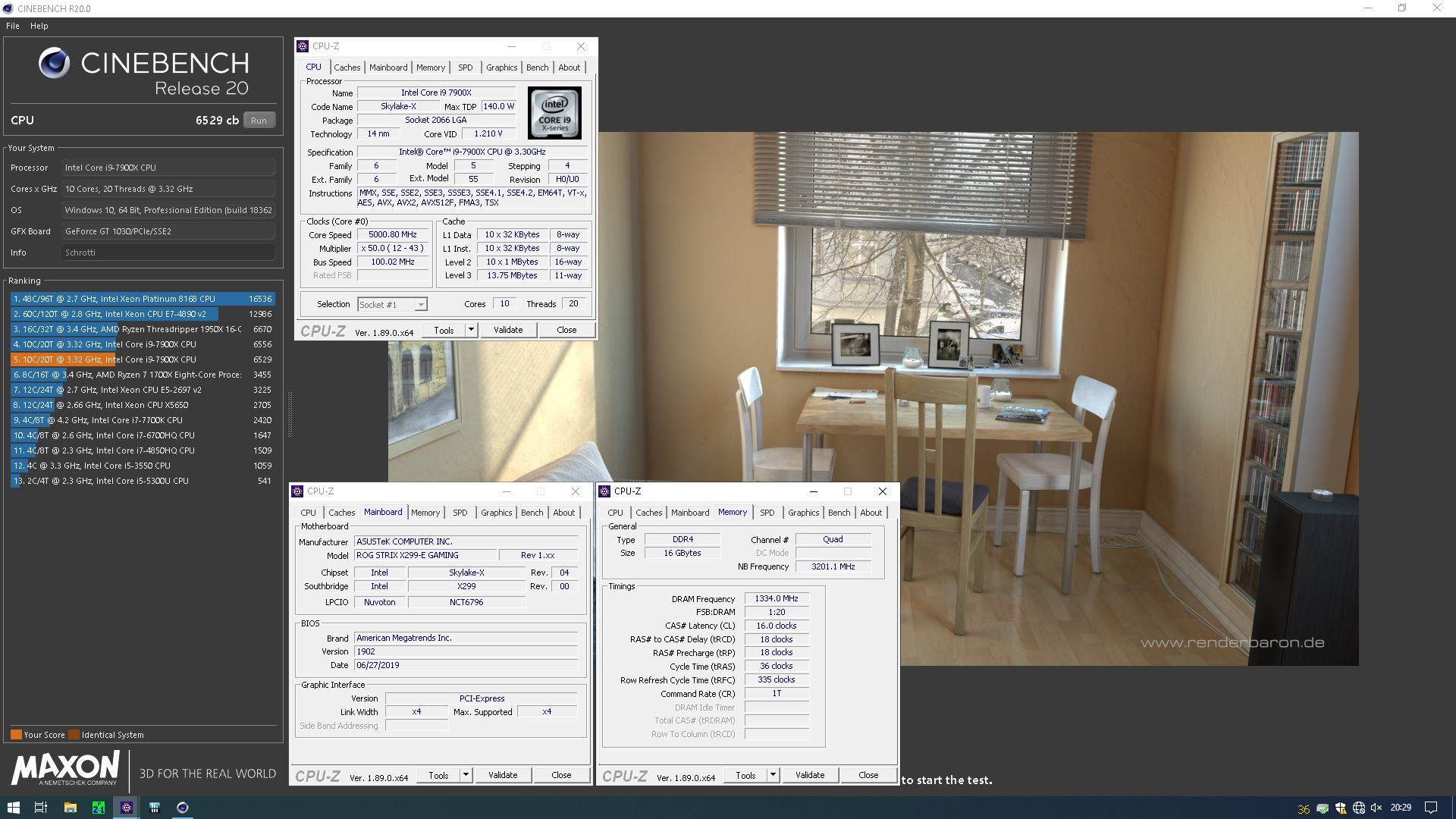Open the Cinebench Help menu
Image resolution: width=1456 pixels, height=819 pixels.
pos(39,26)
